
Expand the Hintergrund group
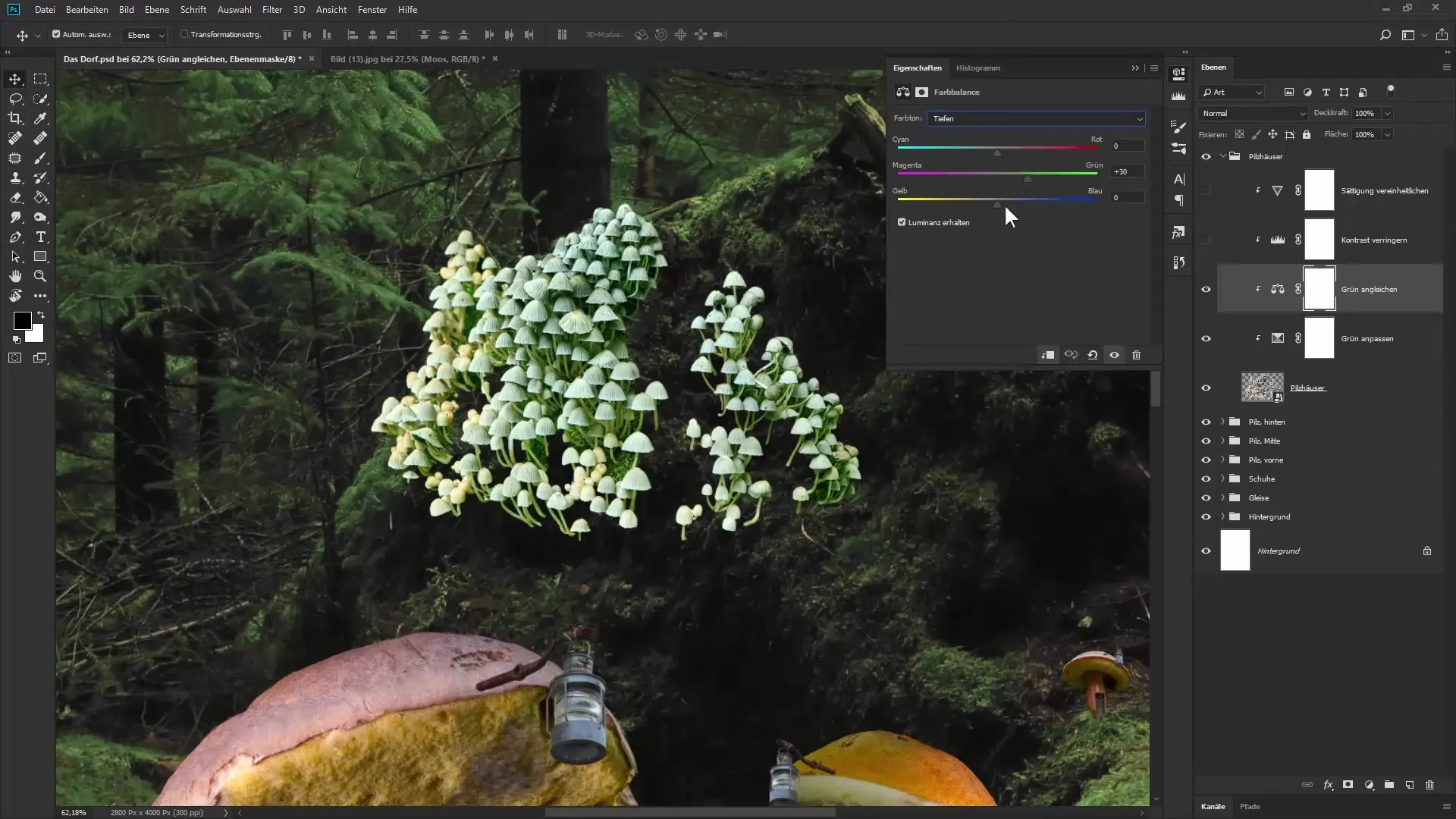coord(1222,517)
